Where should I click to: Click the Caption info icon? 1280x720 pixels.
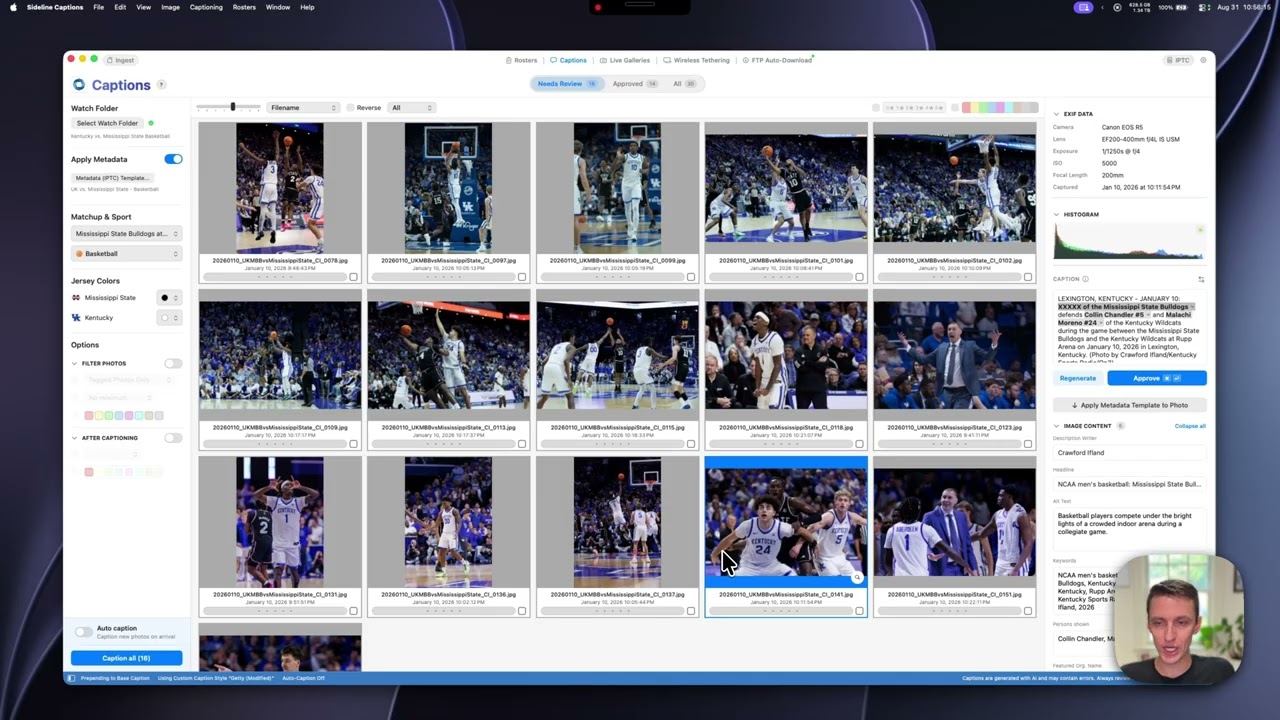click(x=1085, y=279)
